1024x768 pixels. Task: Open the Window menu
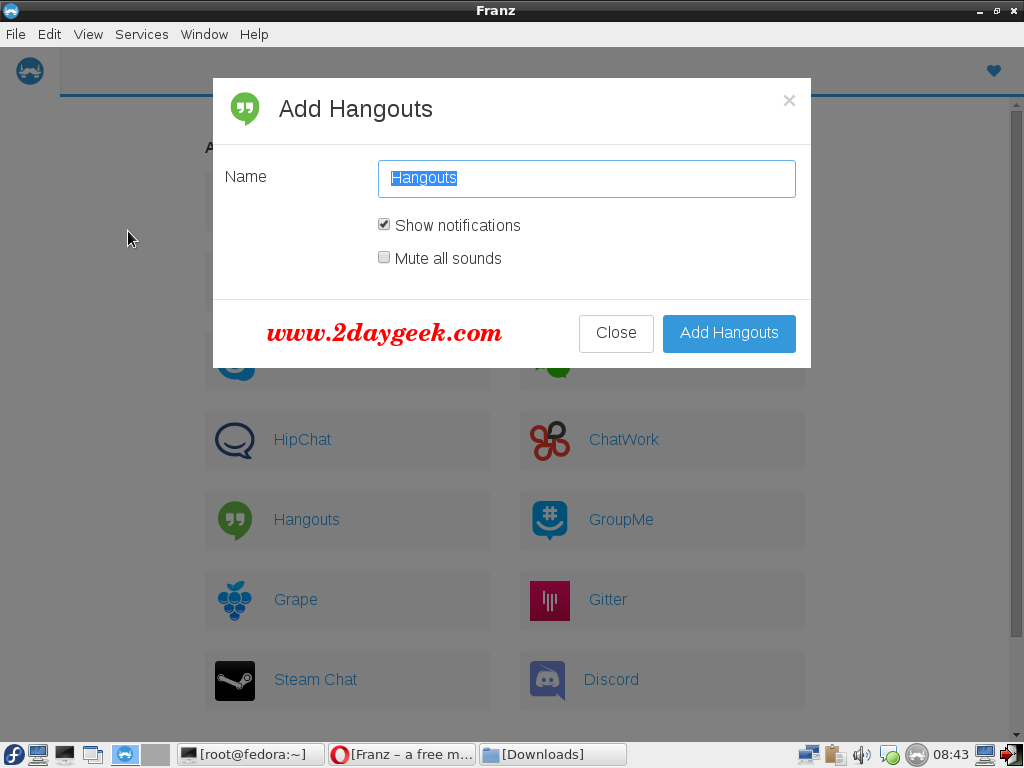204,35
